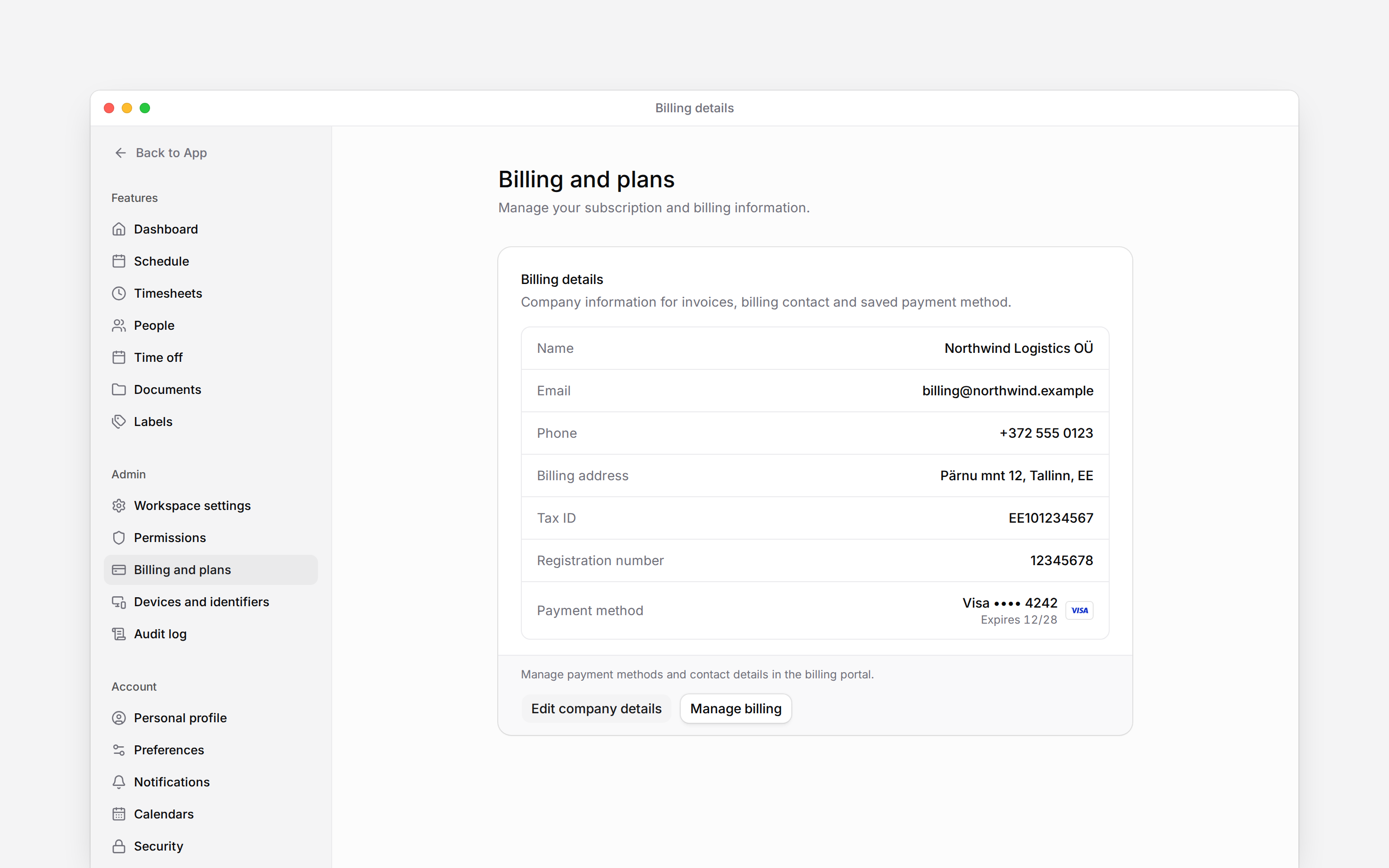Click the Back to App link
Screen dimensions: 1389x868
click(x=161, y=153)
